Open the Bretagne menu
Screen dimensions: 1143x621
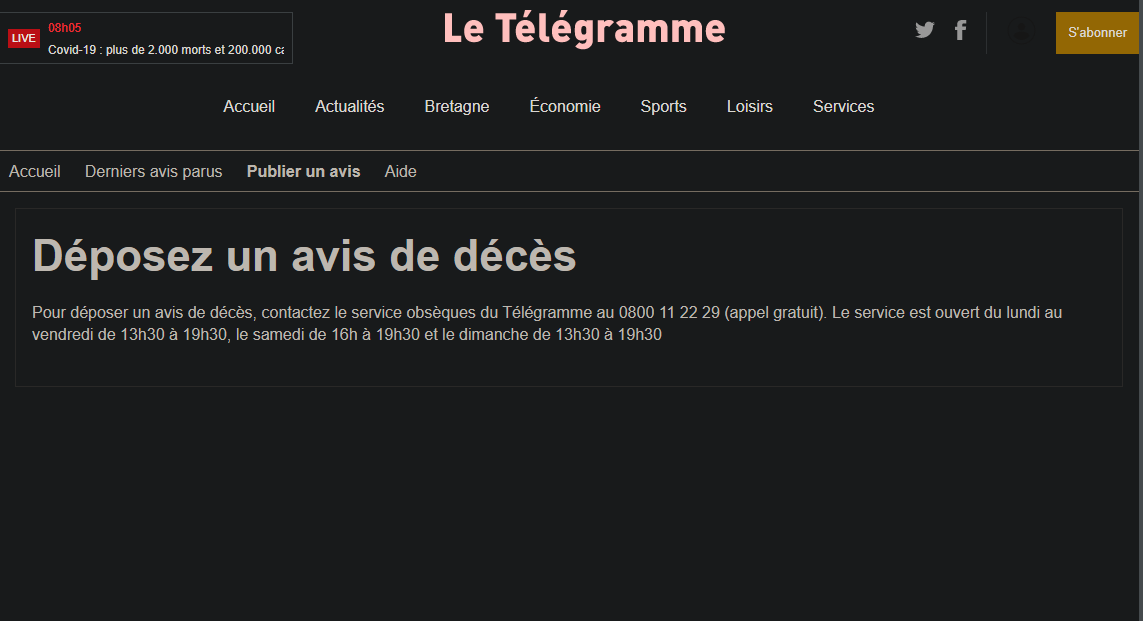click(456, 106)
